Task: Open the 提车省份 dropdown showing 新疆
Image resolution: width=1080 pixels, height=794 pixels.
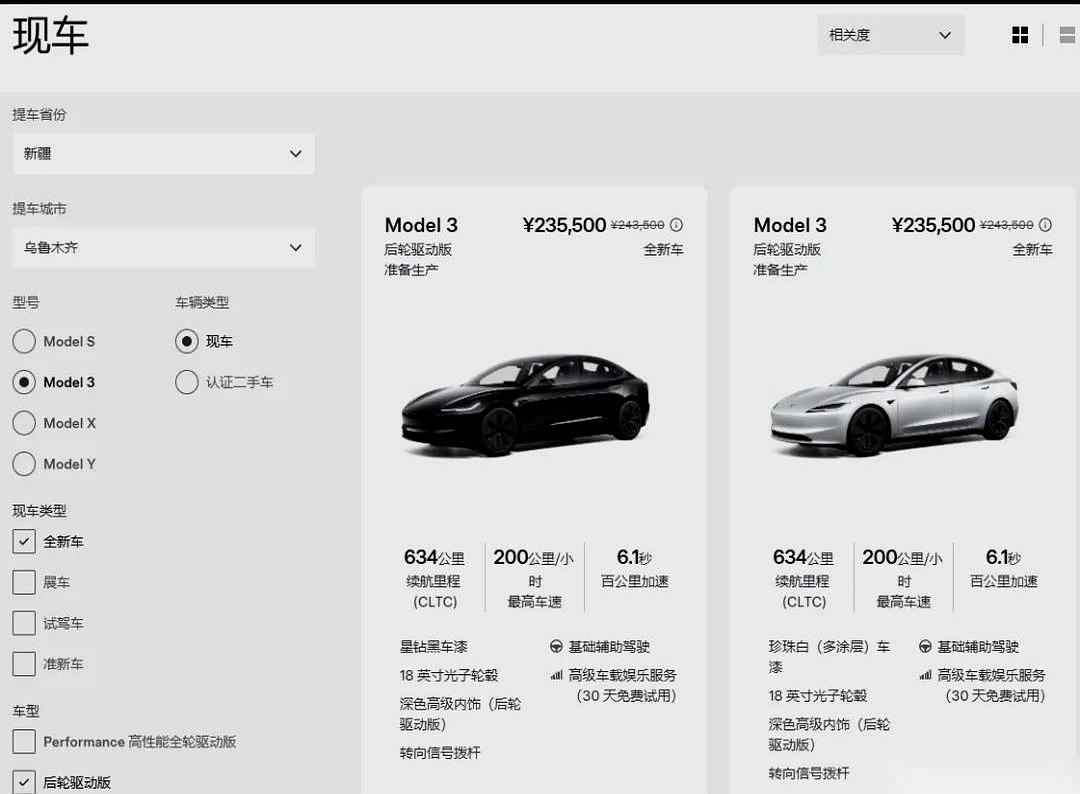Action: point(163,154)
